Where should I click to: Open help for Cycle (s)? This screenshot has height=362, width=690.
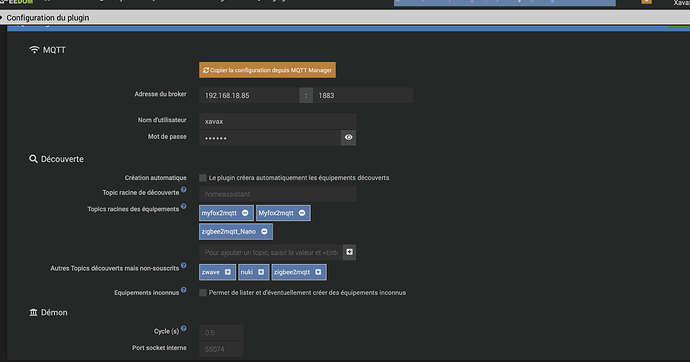point(184,329)
